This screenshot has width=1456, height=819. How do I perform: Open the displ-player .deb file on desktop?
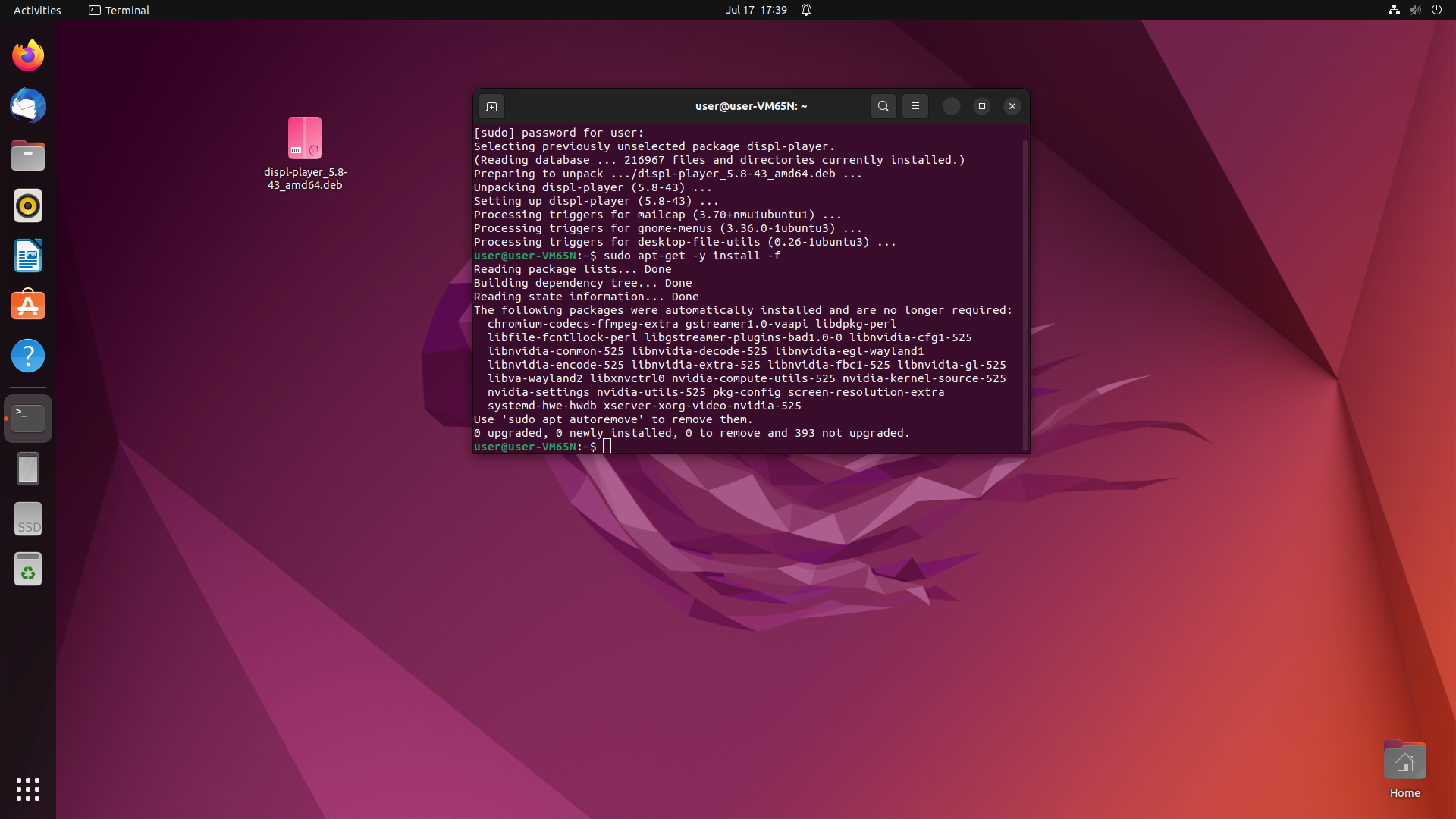pyautogui.click(x=305, y=139)
